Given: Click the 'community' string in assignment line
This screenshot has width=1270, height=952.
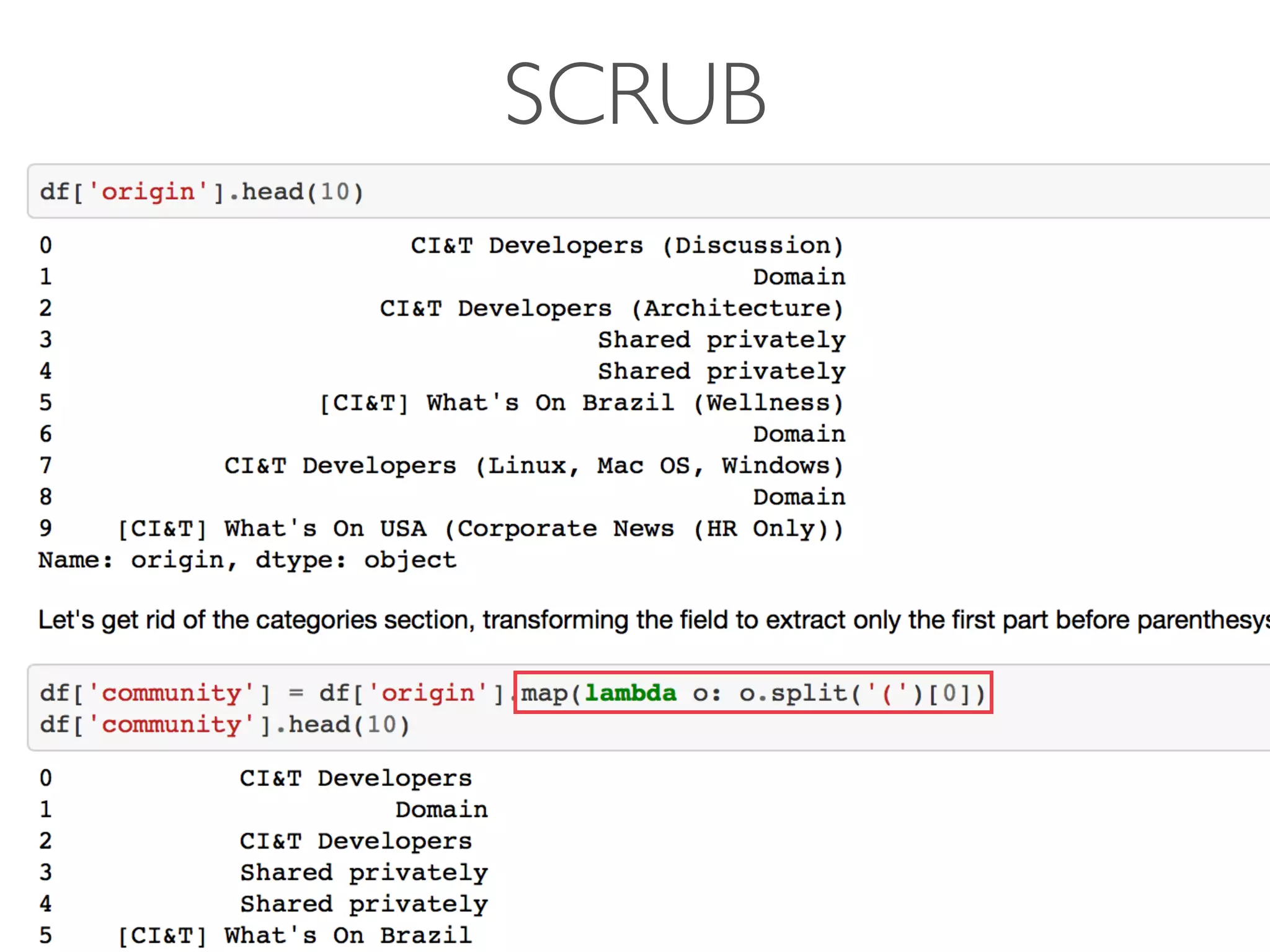Looking at the screenshot, I should point(171,692).
